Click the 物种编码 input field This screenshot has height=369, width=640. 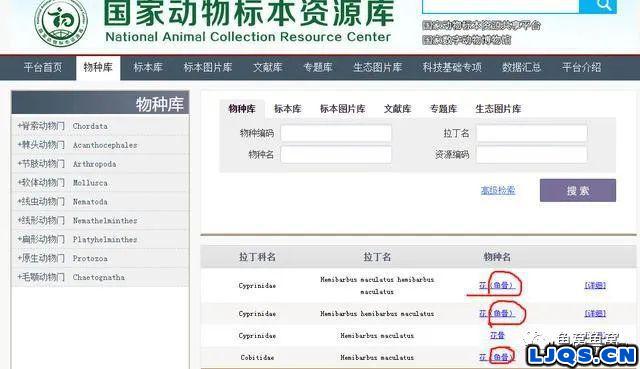[x=336, y=133]
